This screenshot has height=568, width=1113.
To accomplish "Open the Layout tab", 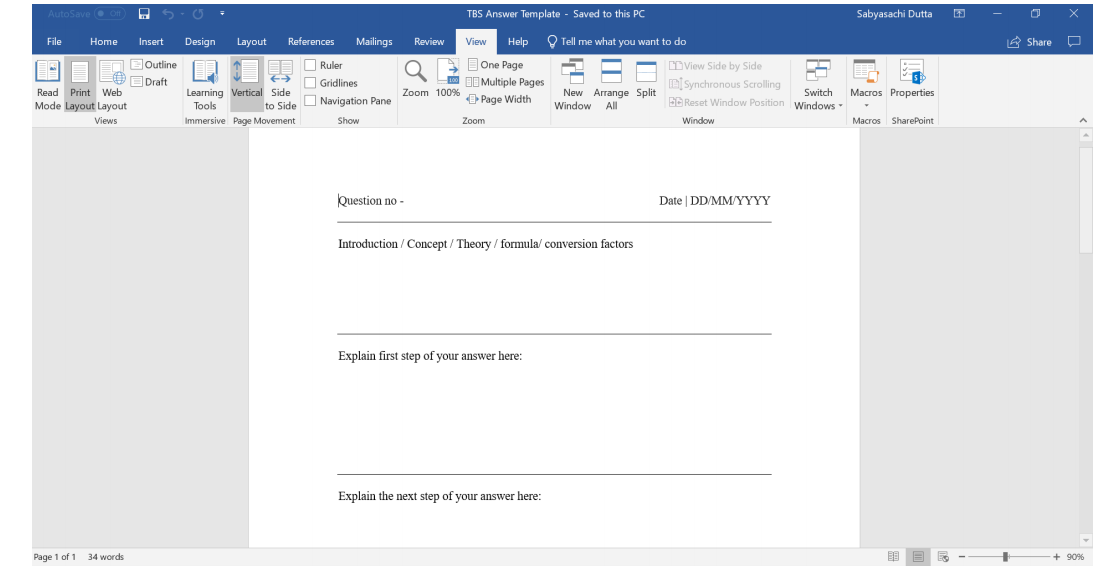I will (x=251, y=41).
